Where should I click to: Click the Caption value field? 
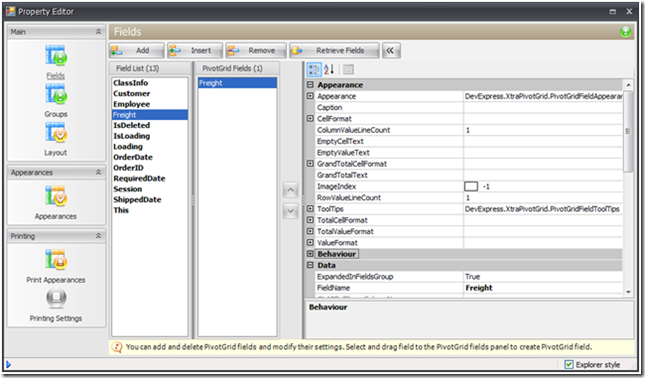[x=543, y=107]
